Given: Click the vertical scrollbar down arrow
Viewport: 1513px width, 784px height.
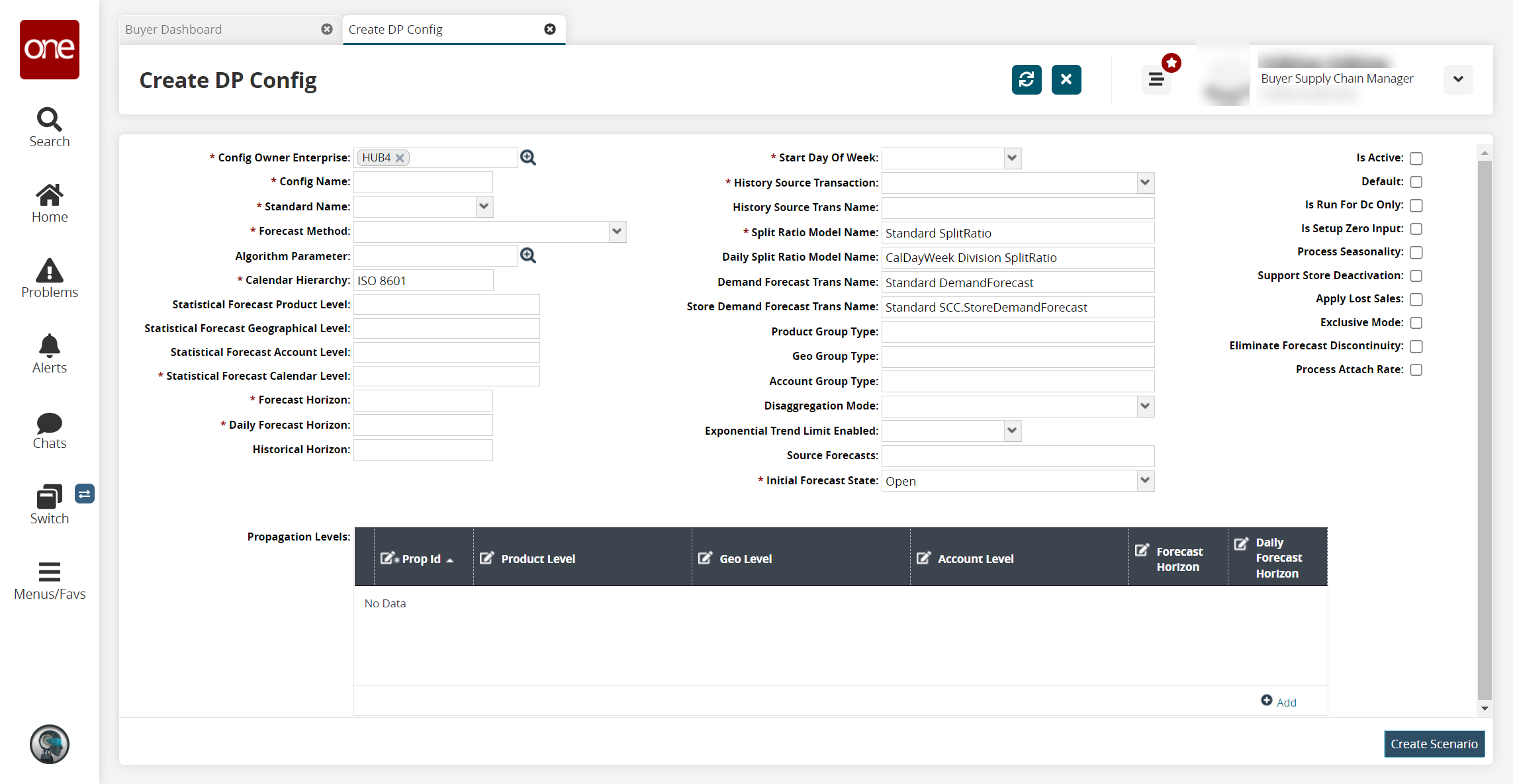Looking at the screenshot, I should (x=1485, y=709).
